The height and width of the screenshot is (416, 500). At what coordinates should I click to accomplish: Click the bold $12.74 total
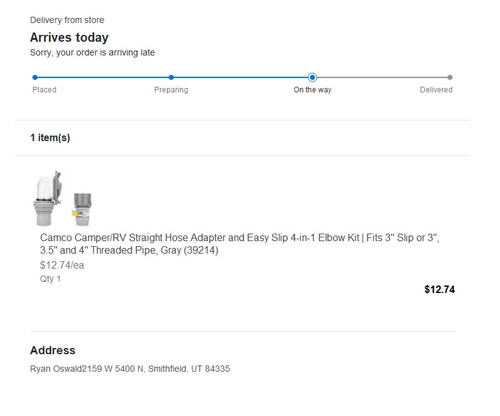pos(439,289)
